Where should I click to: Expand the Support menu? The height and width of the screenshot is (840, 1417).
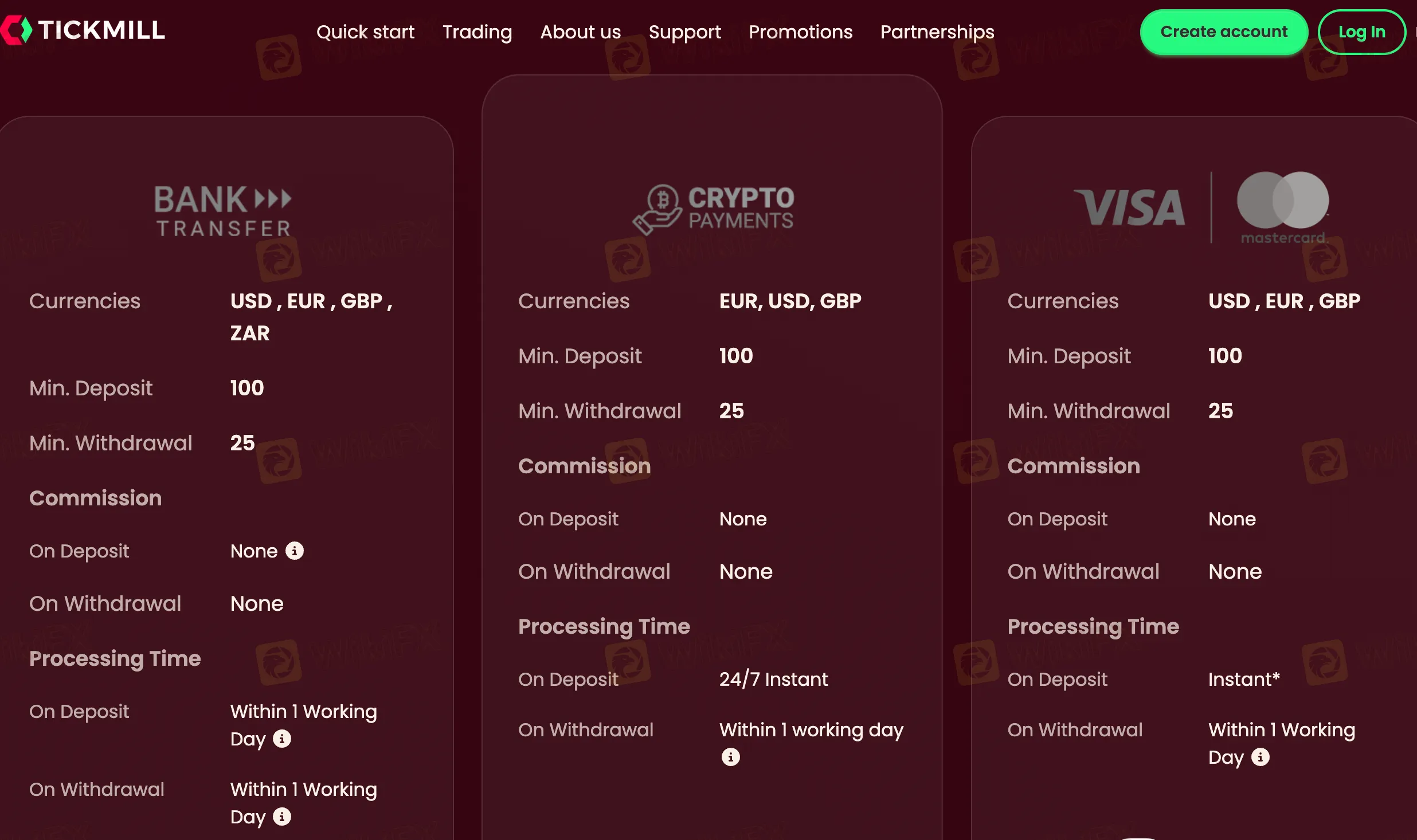(x=686, y=32)
